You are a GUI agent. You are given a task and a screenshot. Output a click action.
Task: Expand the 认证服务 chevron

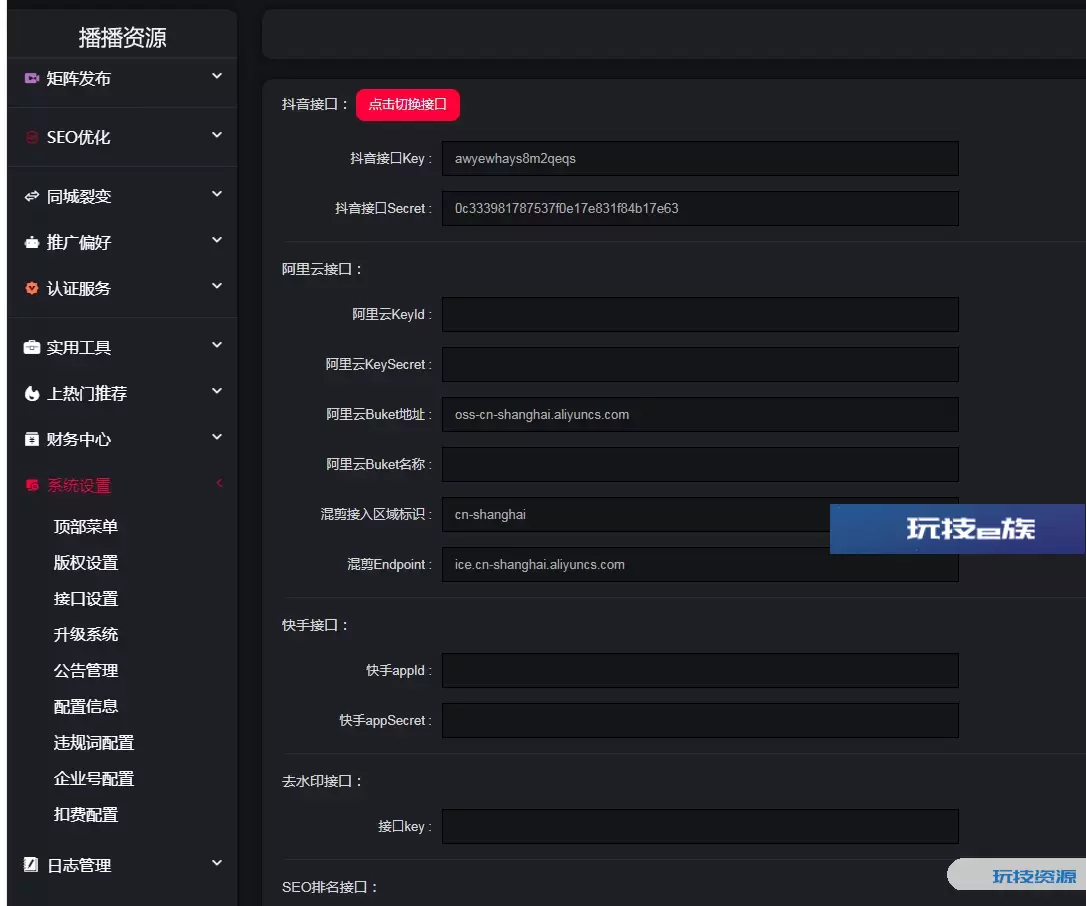[x=217, y=286]
